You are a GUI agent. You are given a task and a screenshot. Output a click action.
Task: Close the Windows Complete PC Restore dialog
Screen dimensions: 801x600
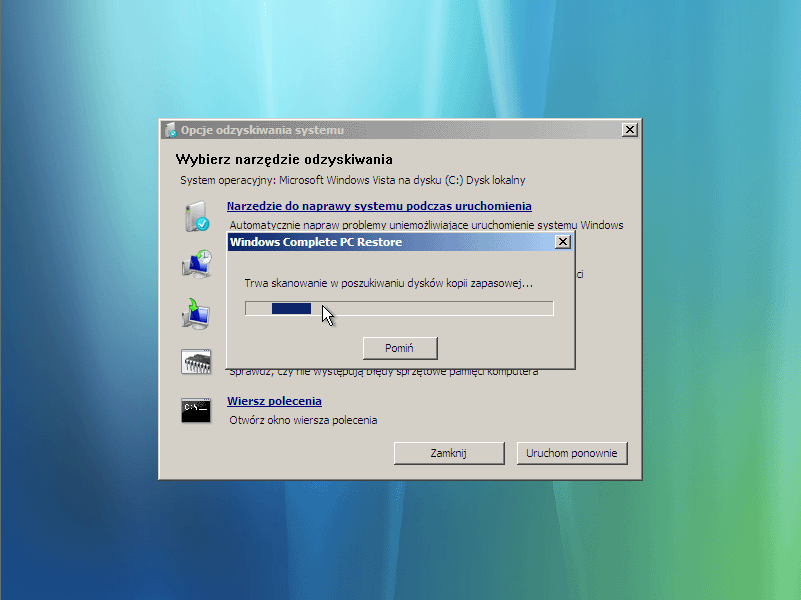(562, 242)
